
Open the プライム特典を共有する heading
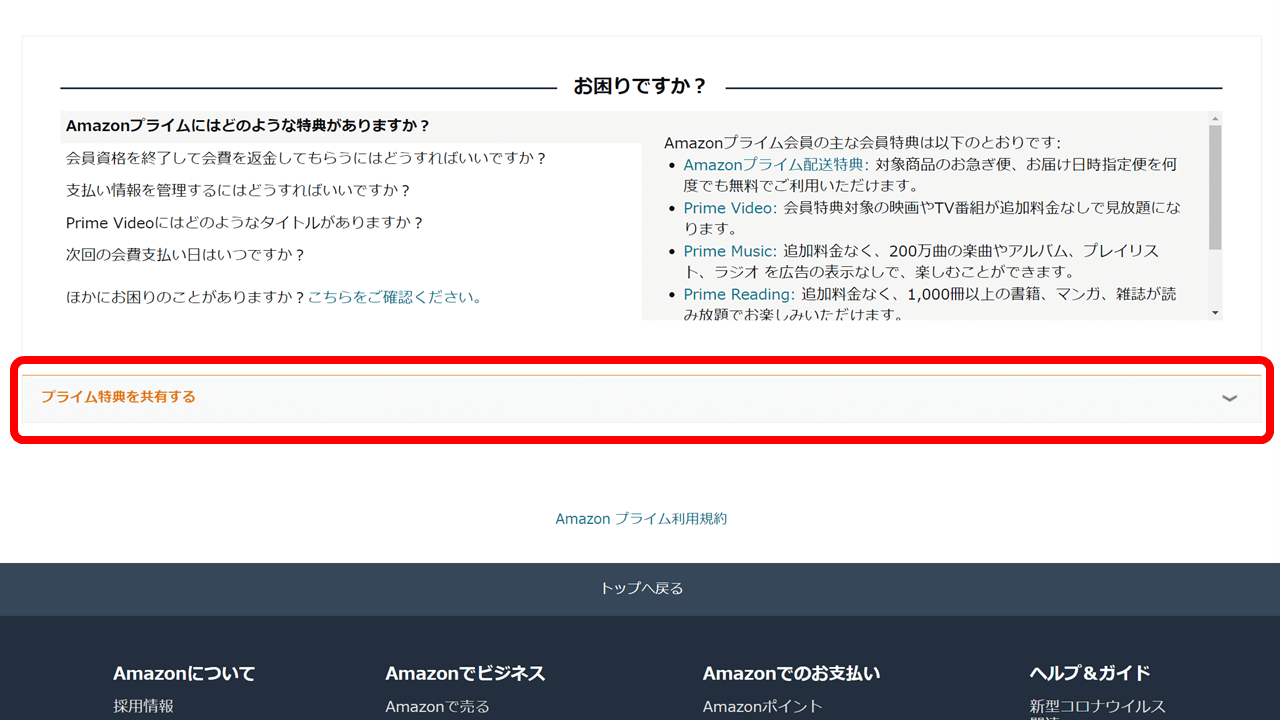pyautogui.click(x=118, y=397)
